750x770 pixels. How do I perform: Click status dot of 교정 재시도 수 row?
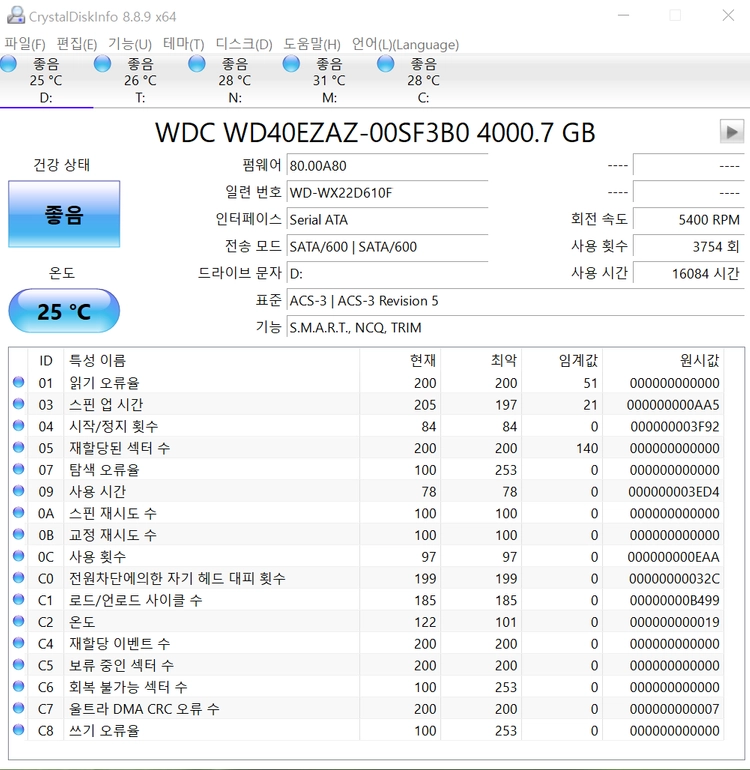coord(19,534)
